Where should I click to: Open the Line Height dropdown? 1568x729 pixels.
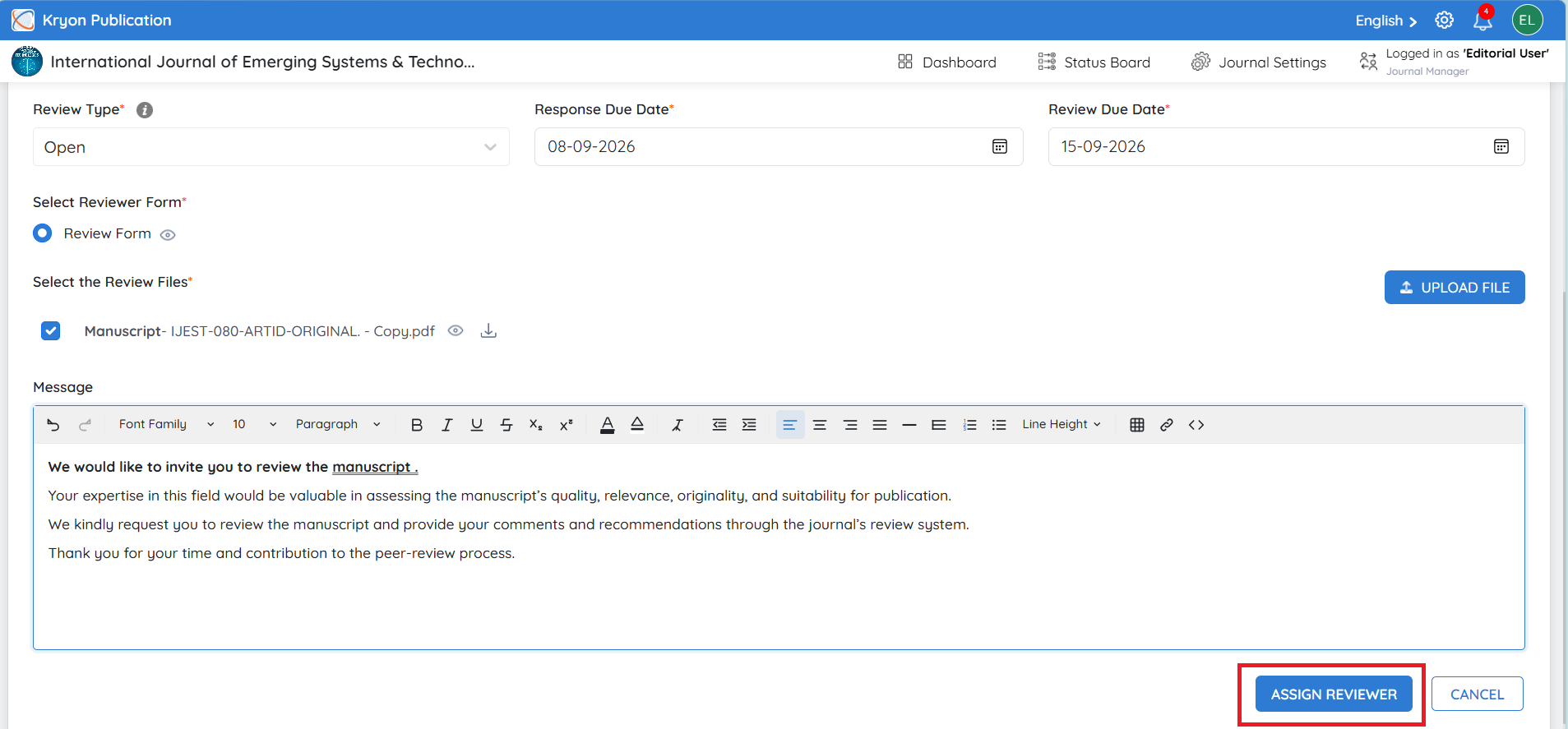click(x=1062, y=424)
